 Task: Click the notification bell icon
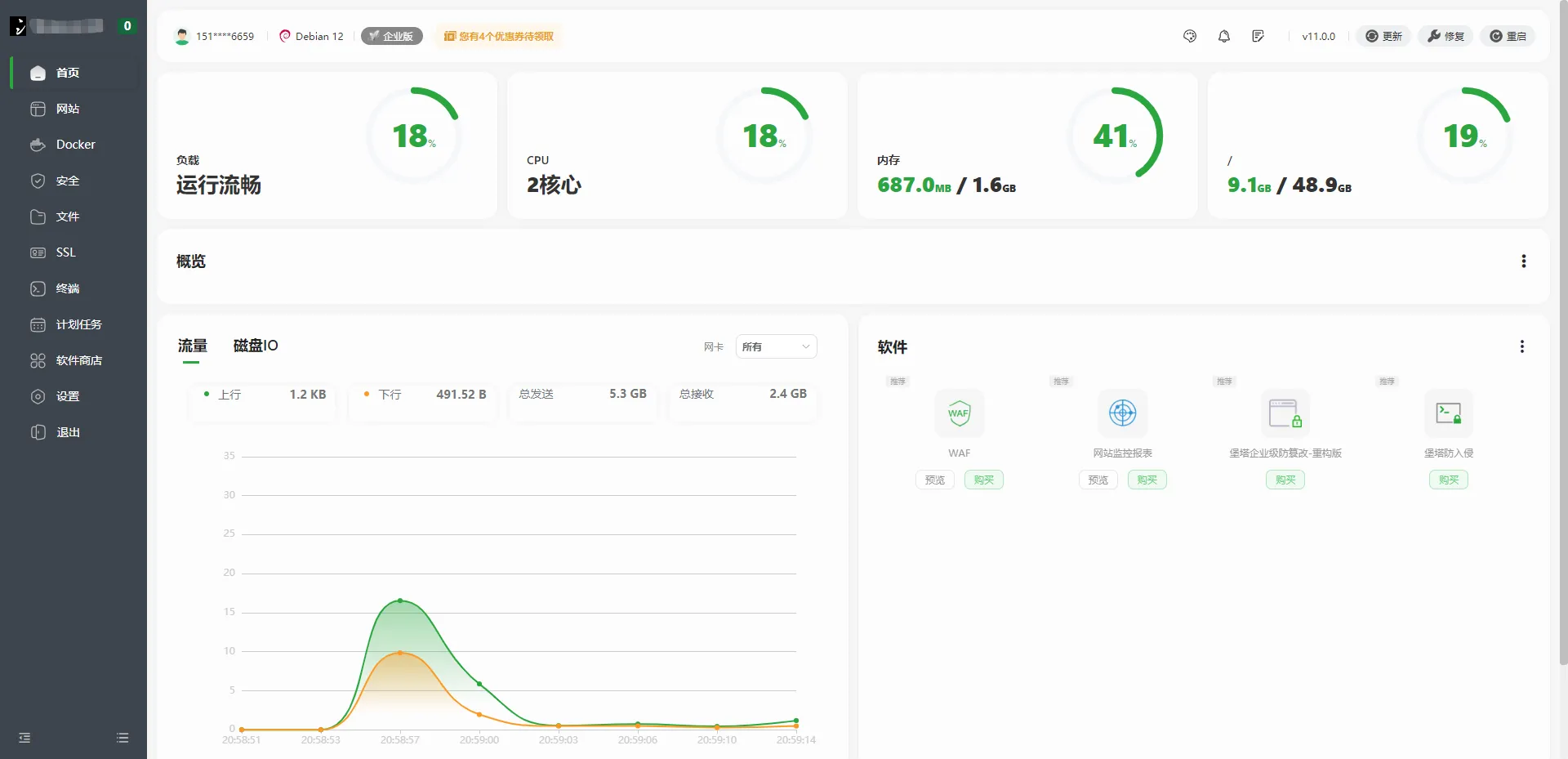(1223, 36)
